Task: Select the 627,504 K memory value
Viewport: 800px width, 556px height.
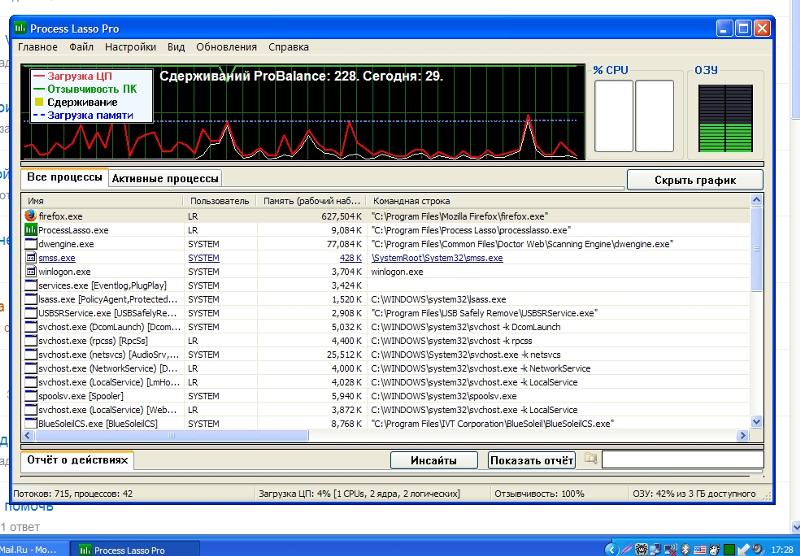Action: pos(341,216)
